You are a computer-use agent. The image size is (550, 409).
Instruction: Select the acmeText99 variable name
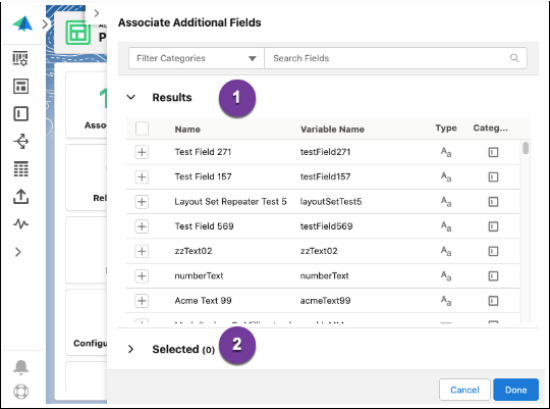click(325, 301)
